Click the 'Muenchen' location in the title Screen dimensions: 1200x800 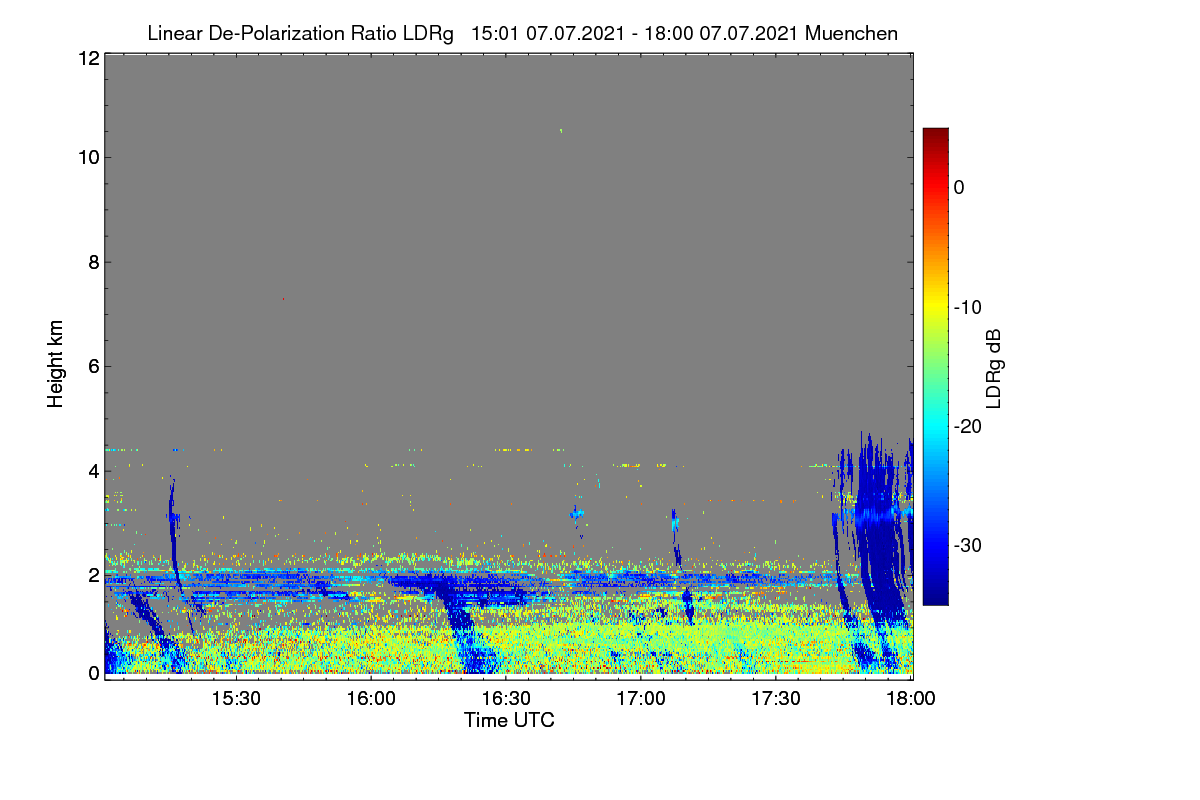pyautogui.click(x=851, y=33)
